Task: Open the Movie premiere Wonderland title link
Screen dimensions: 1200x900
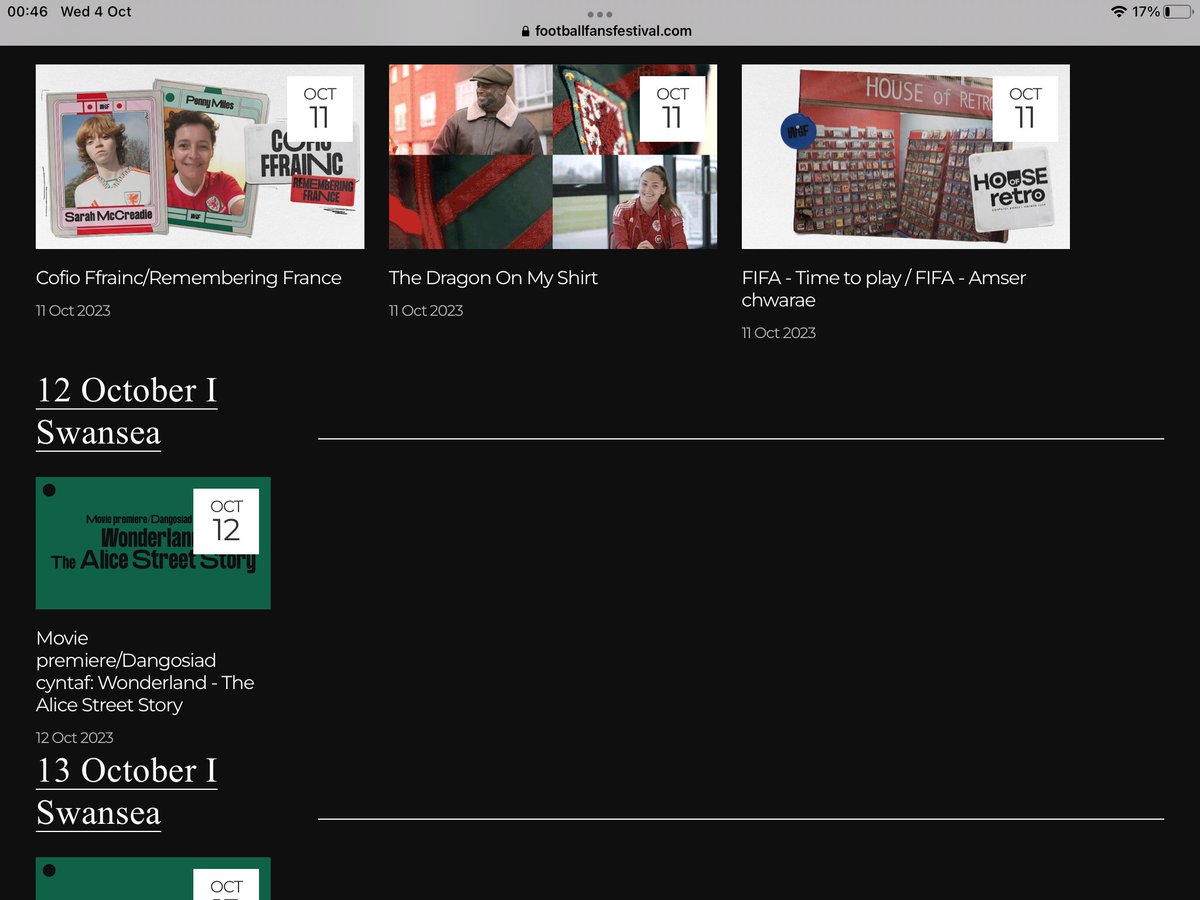Action: pyautogui.click(x=145, y=671)
